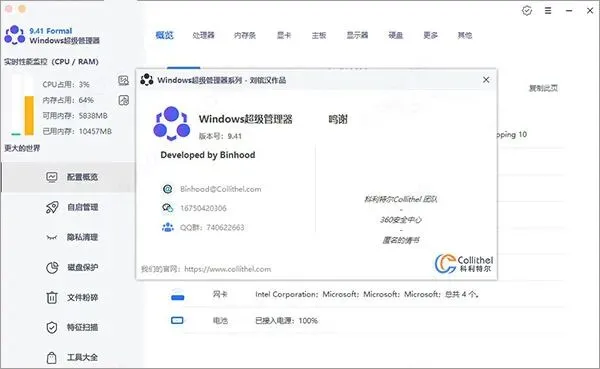Click the 电池 label in the overview list
The image size is (600, 369).
coord(220,320)
